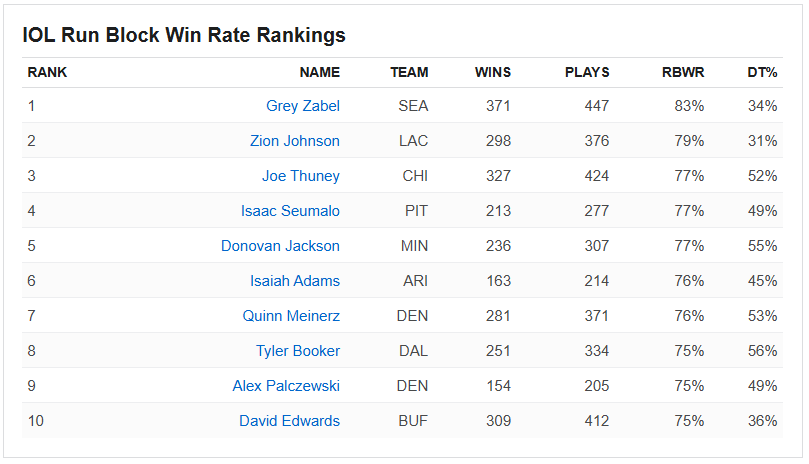
Task: Click Quinn Meinerz's name
Action: click(x=291, y=316)
